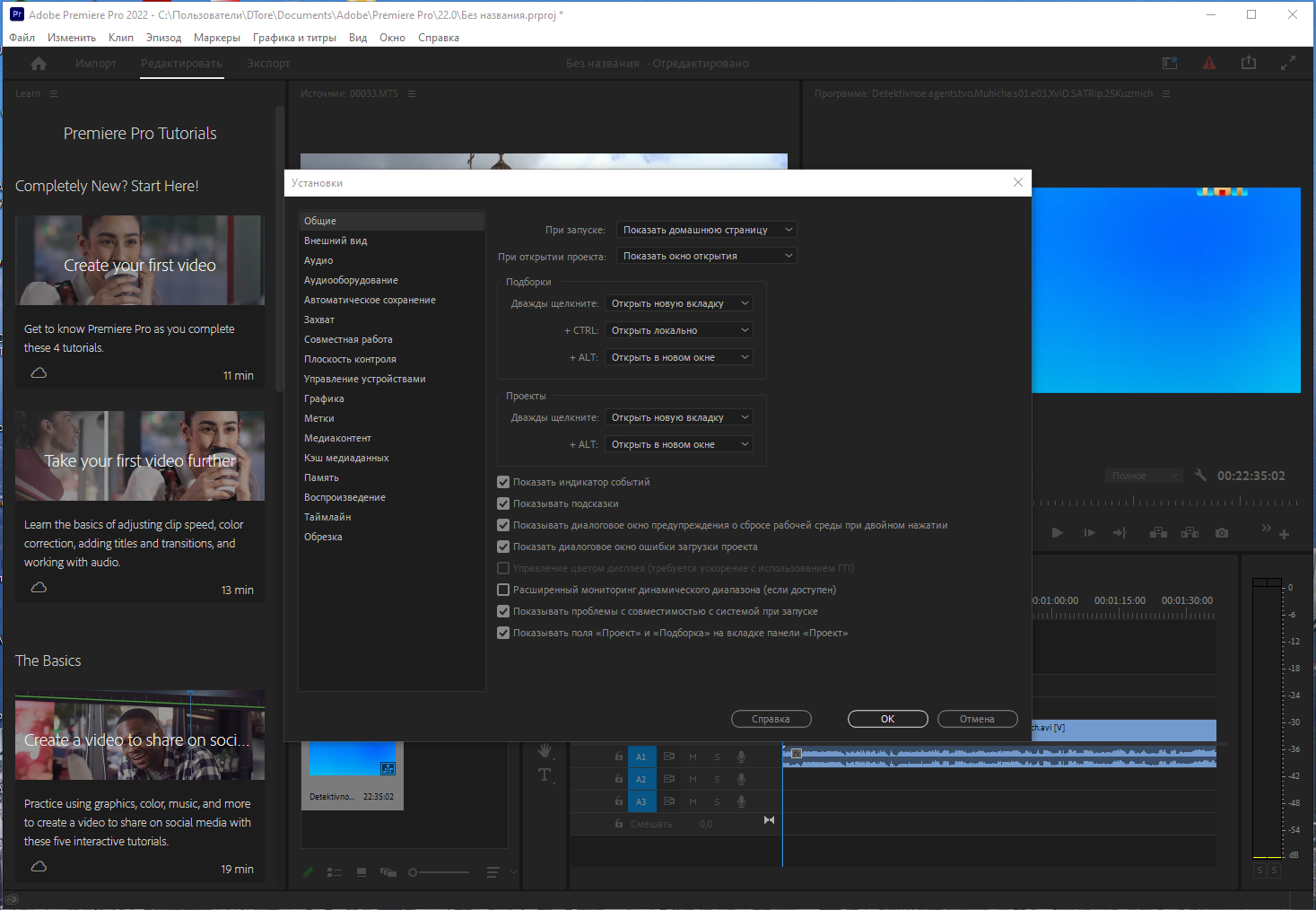The height and width of the screenshot is (910, 1316).
Task: Open Подборки + ALT dropdown
Action: click(x=679, y=357)
